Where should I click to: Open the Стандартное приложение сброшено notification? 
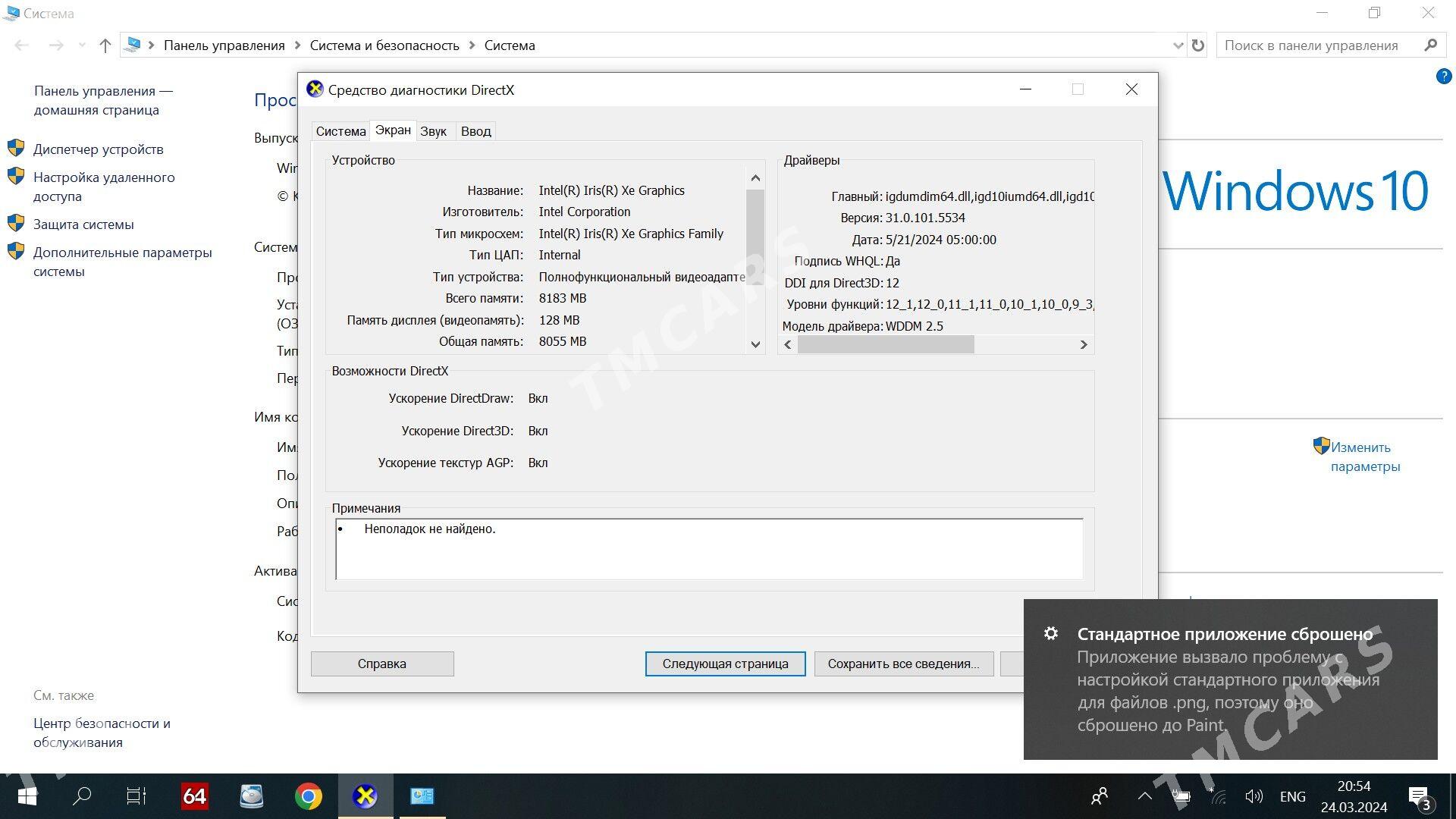click(1231, 679)
